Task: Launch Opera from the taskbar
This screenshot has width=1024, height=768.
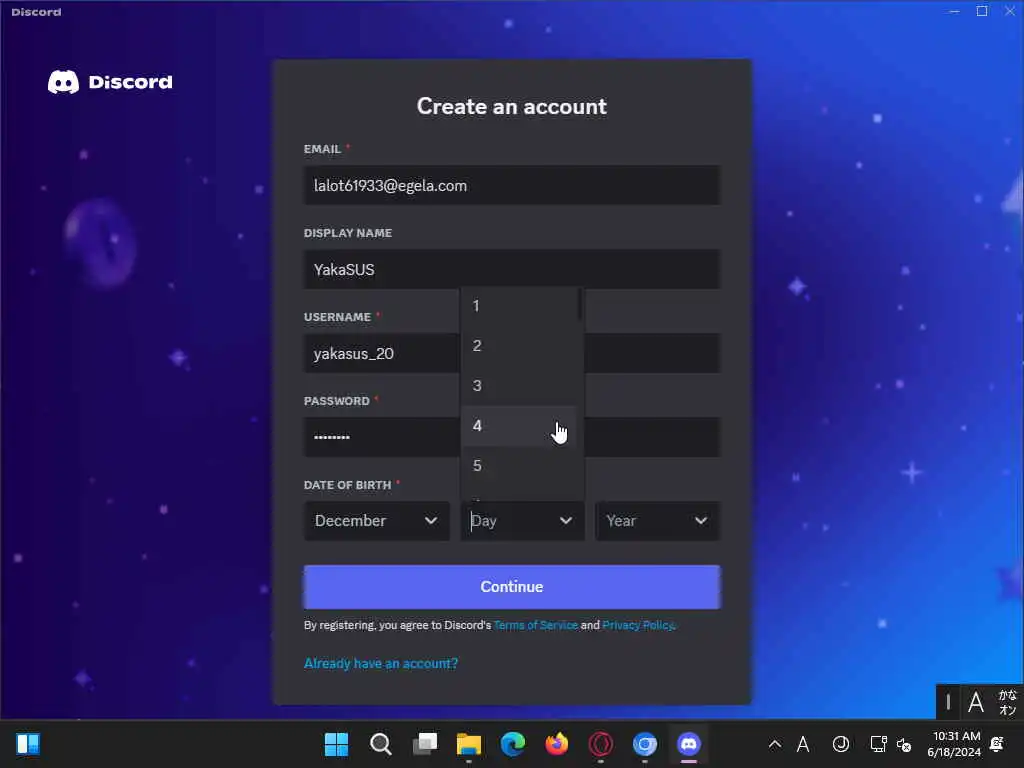Action: pyautogui.click(x=601, y=744)
